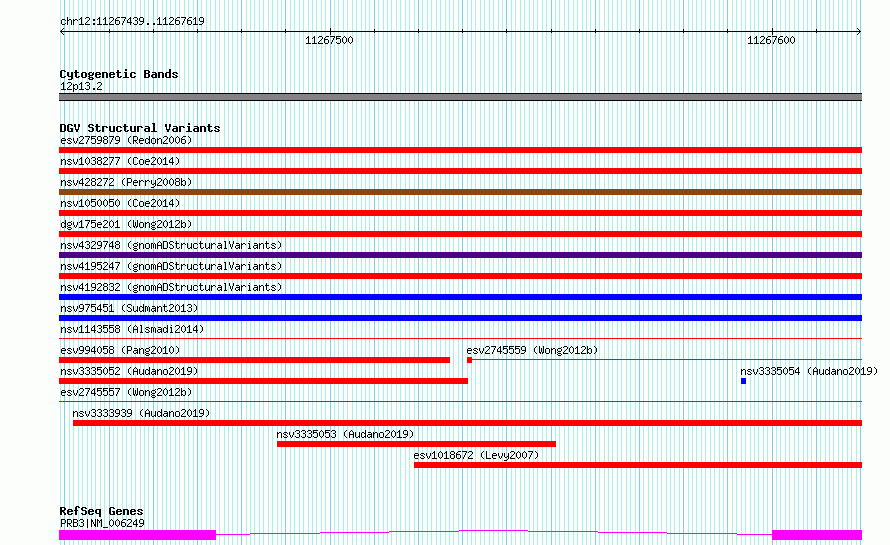The height and width of the screenshot is (545, 890).
Task: Select the red bar under esv994058
Action: (x=254, y=360)
